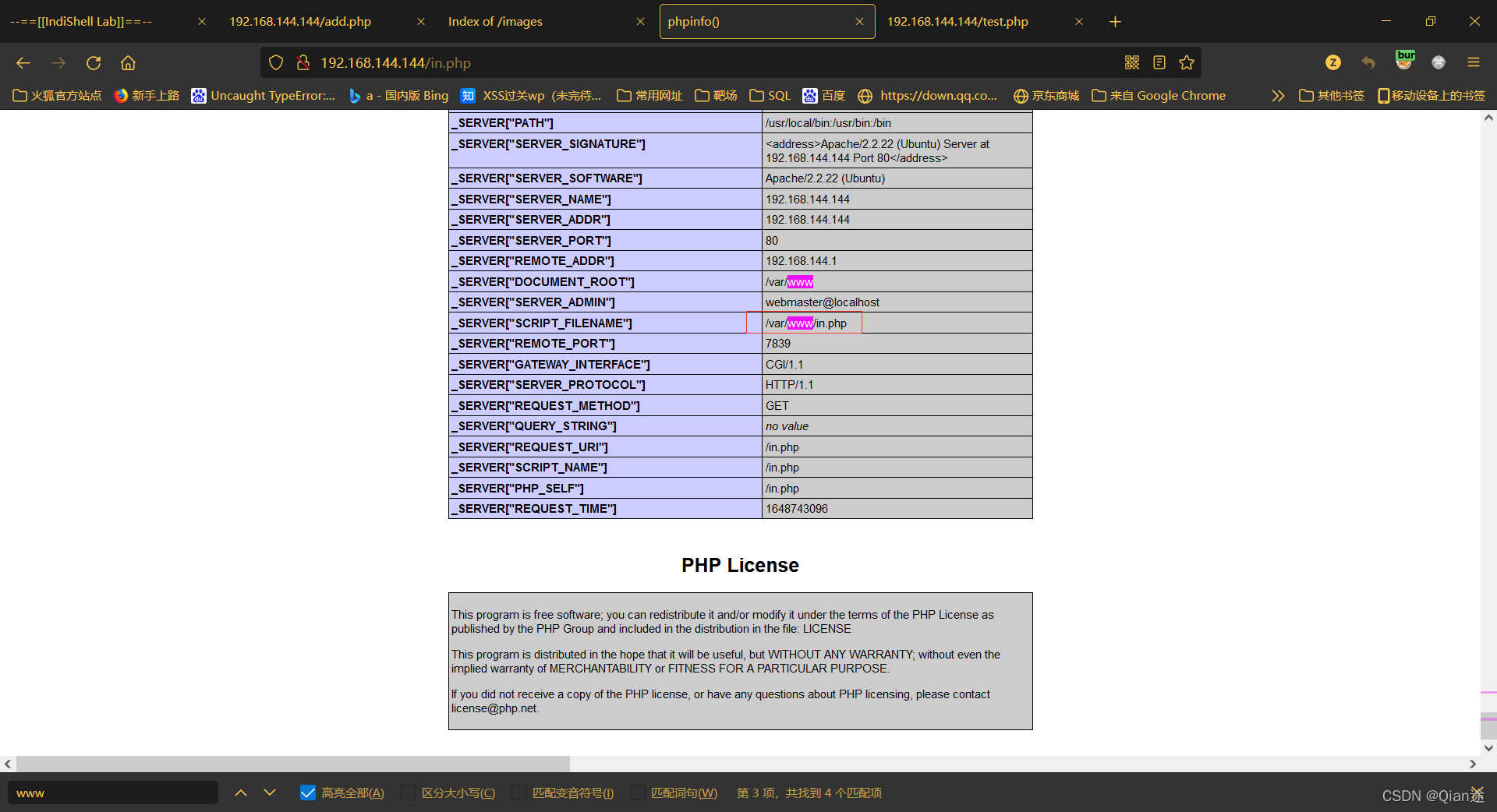Click the horizontal scrollbar left arrow
1497x812 pixels.
(x=8, y=764)
